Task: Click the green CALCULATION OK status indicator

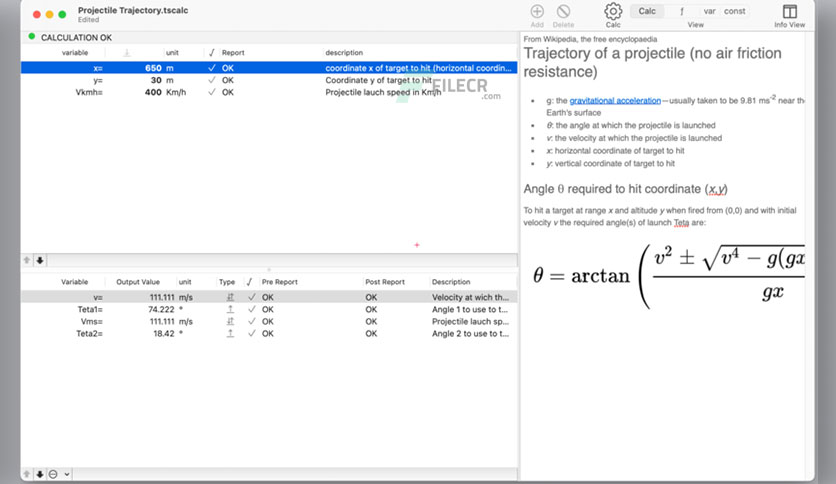Action: point(31,37)
